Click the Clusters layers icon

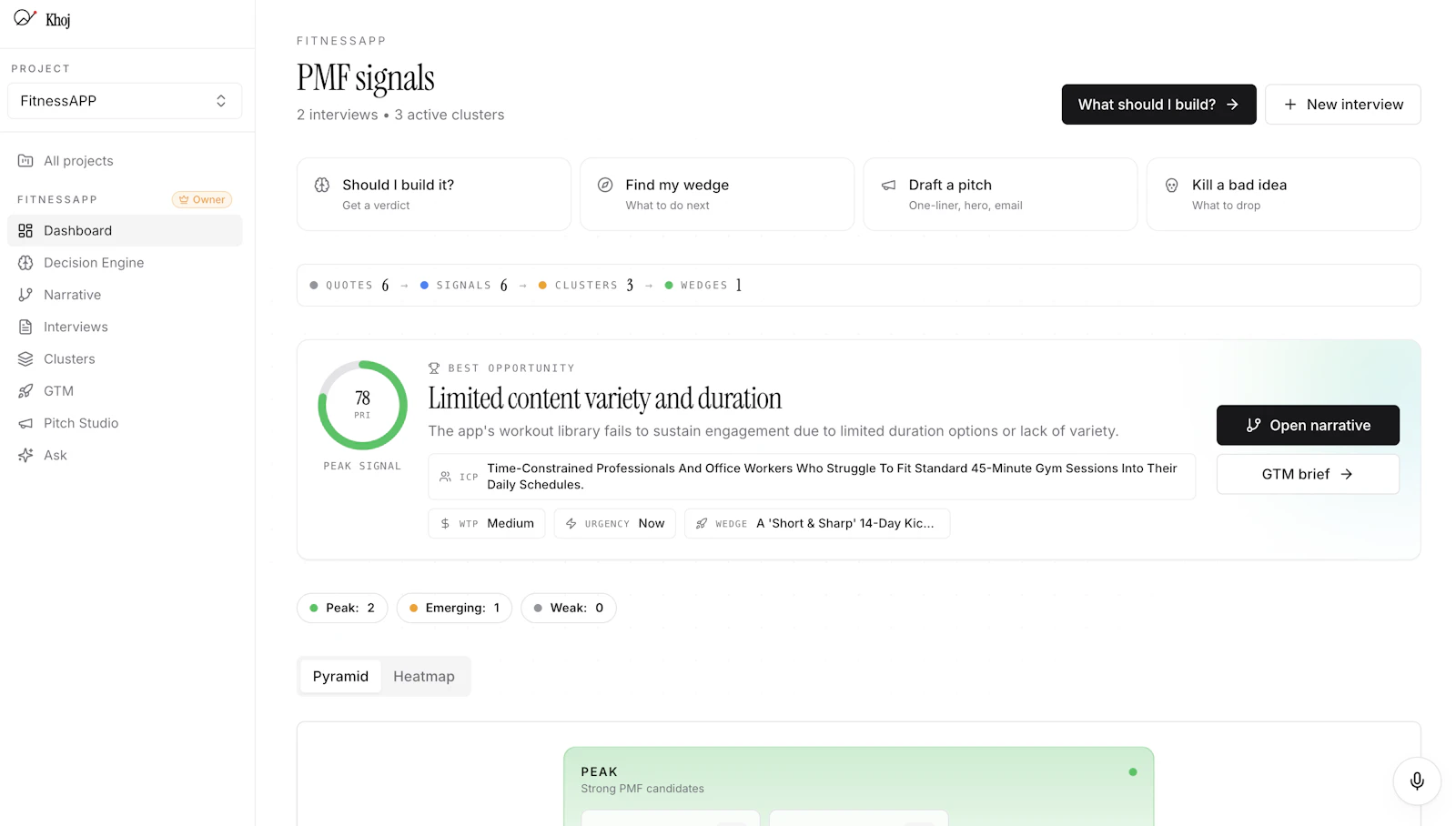[x=25, y=359]
